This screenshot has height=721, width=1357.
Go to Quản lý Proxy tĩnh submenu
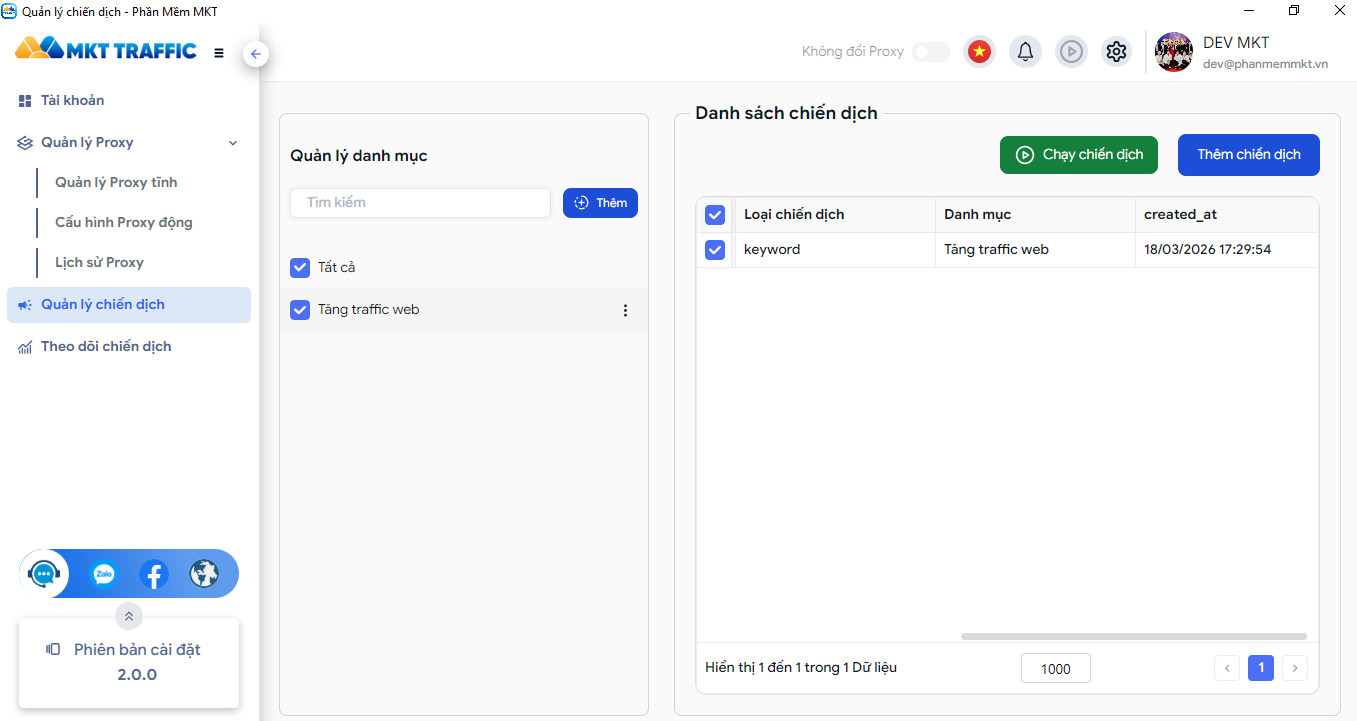click(116, 183)
